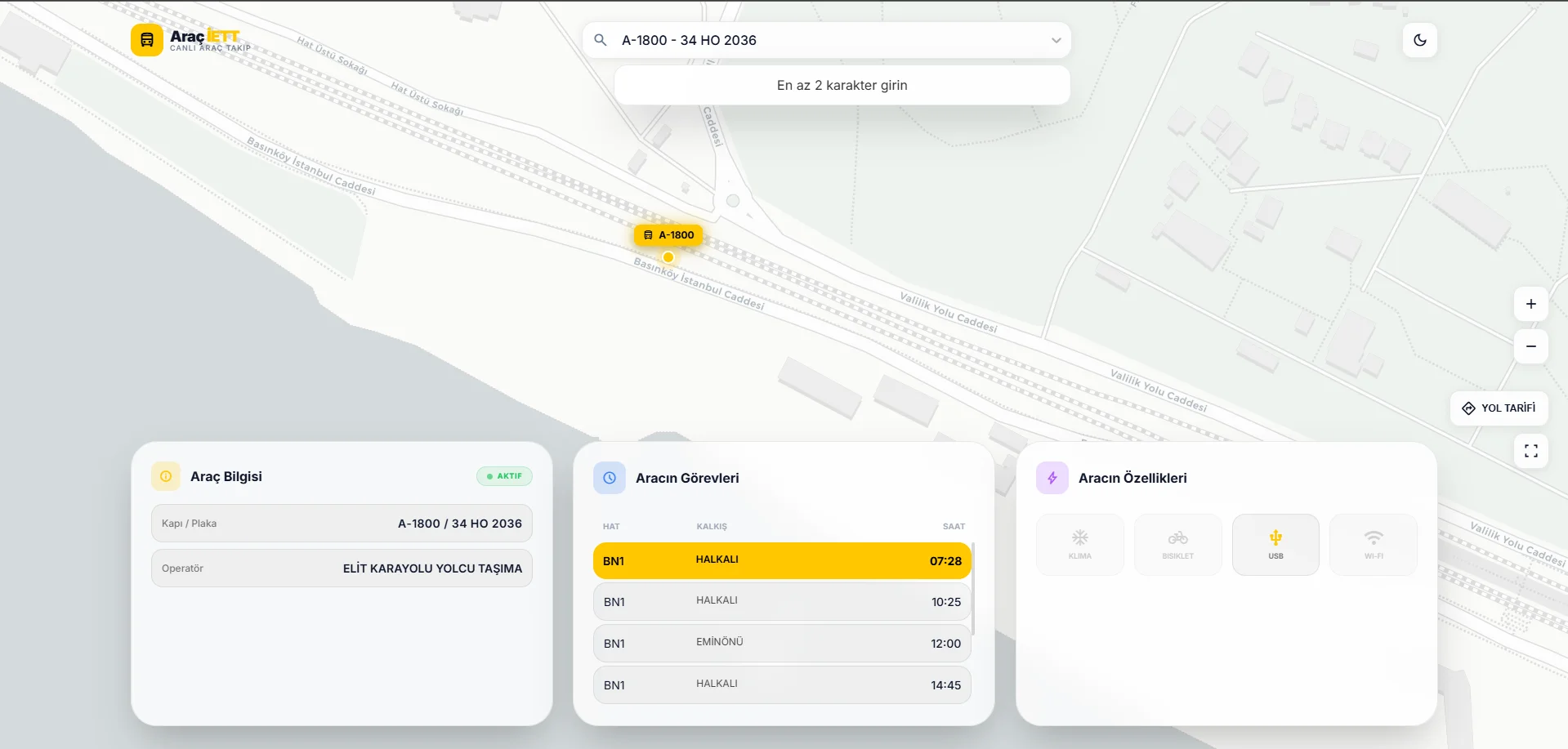Screen dimensions: 1568x749
Task: Click the A-1800 bus marker label
Action: [668, 235]
